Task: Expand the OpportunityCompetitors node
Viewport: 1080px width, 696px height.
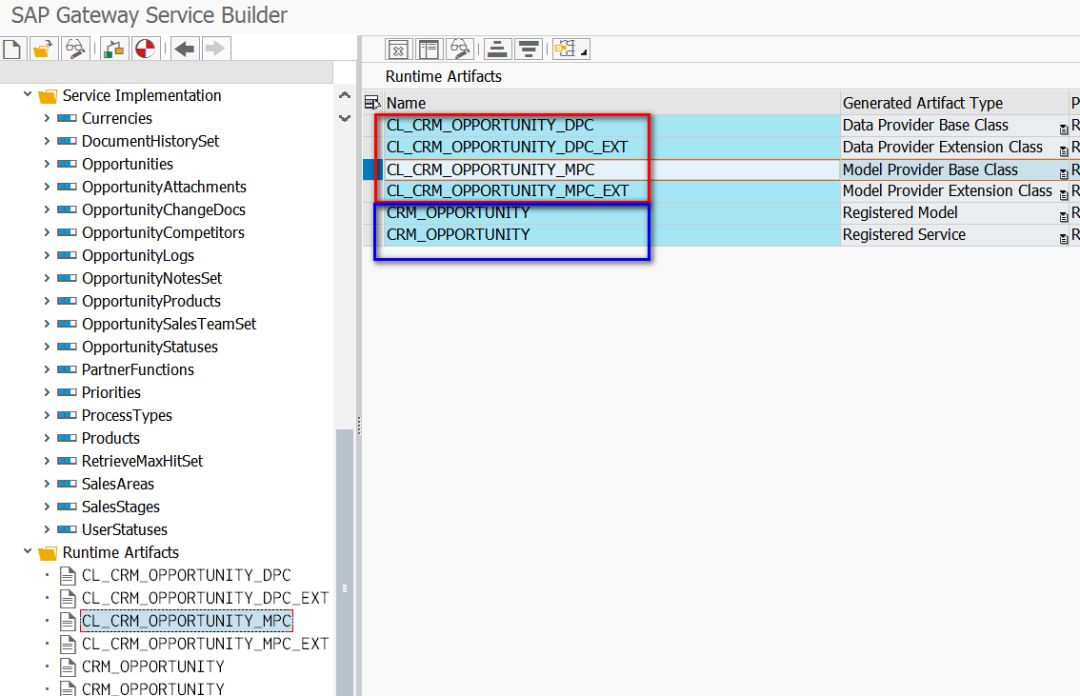Action: (x=47, y=233)
